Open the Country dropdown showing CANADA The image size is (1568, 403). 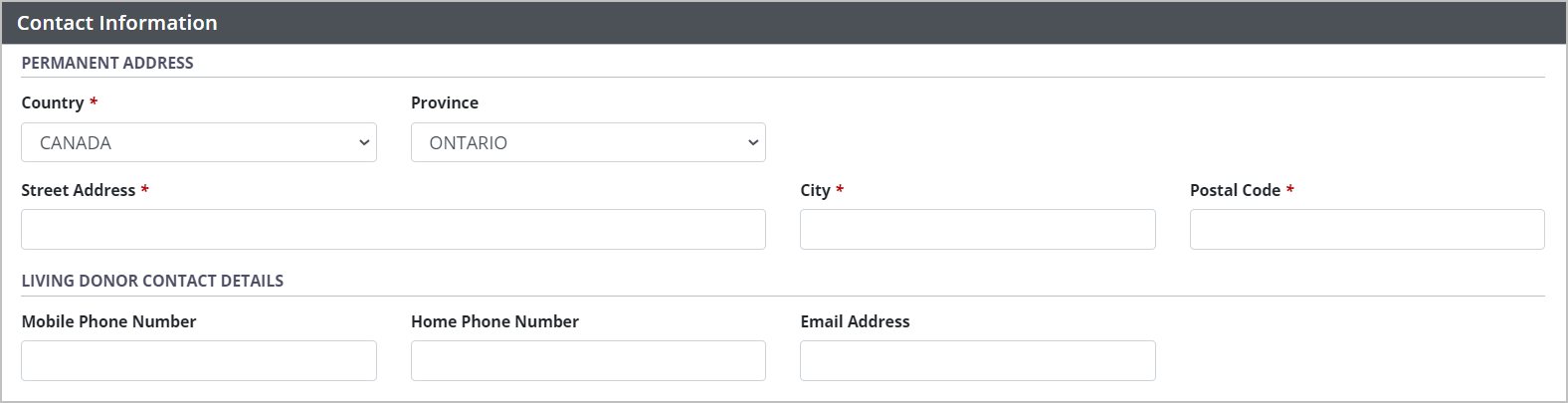(198, 142)
